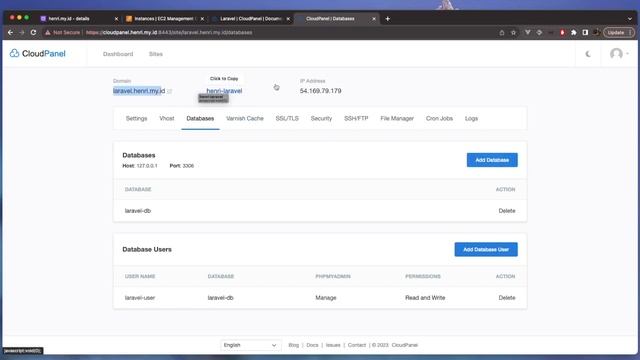Click the Add Database User button

click(x=486, y=249)
